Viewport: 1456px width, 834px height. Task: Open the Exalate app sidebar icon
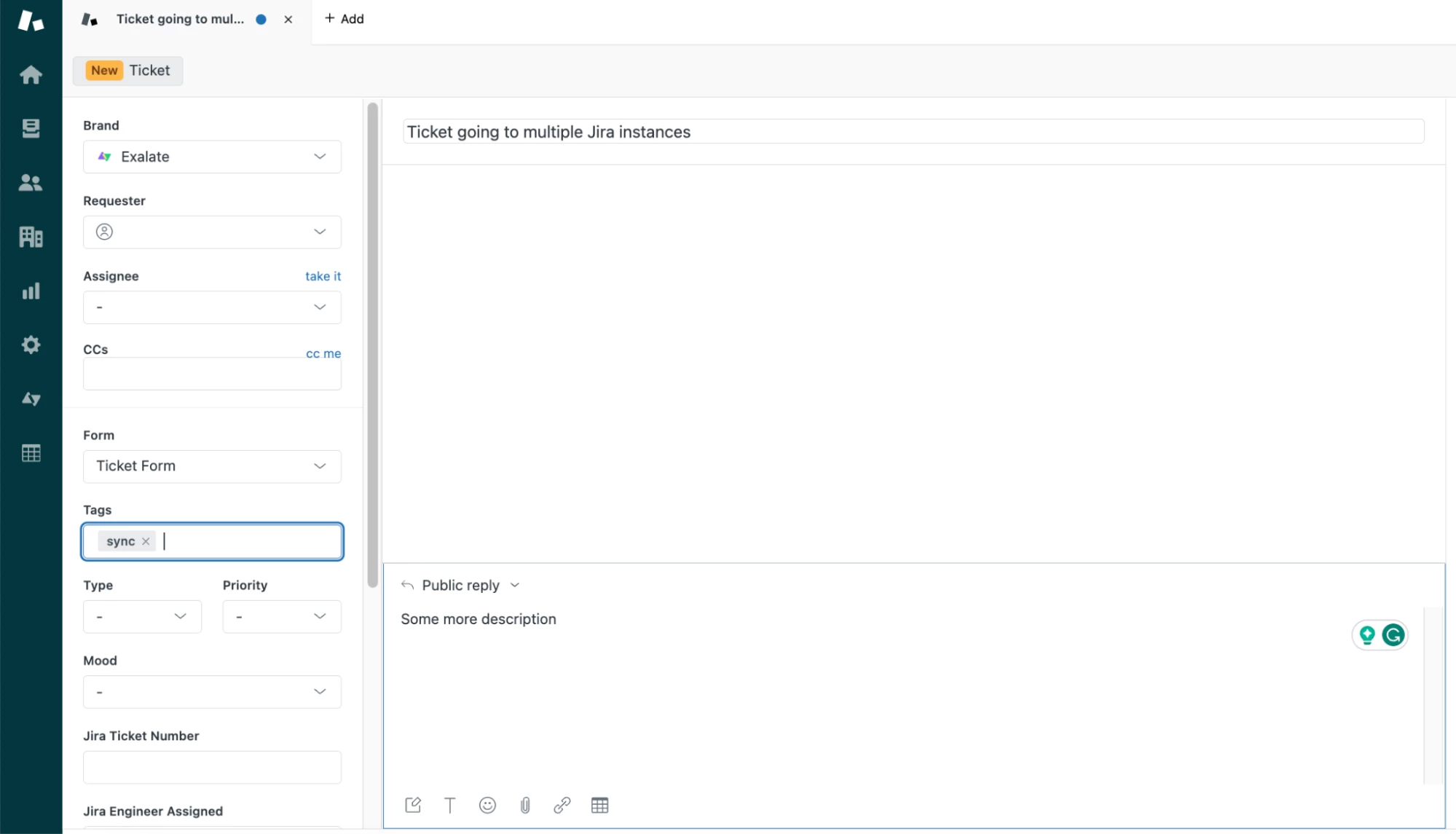point(31,398)
